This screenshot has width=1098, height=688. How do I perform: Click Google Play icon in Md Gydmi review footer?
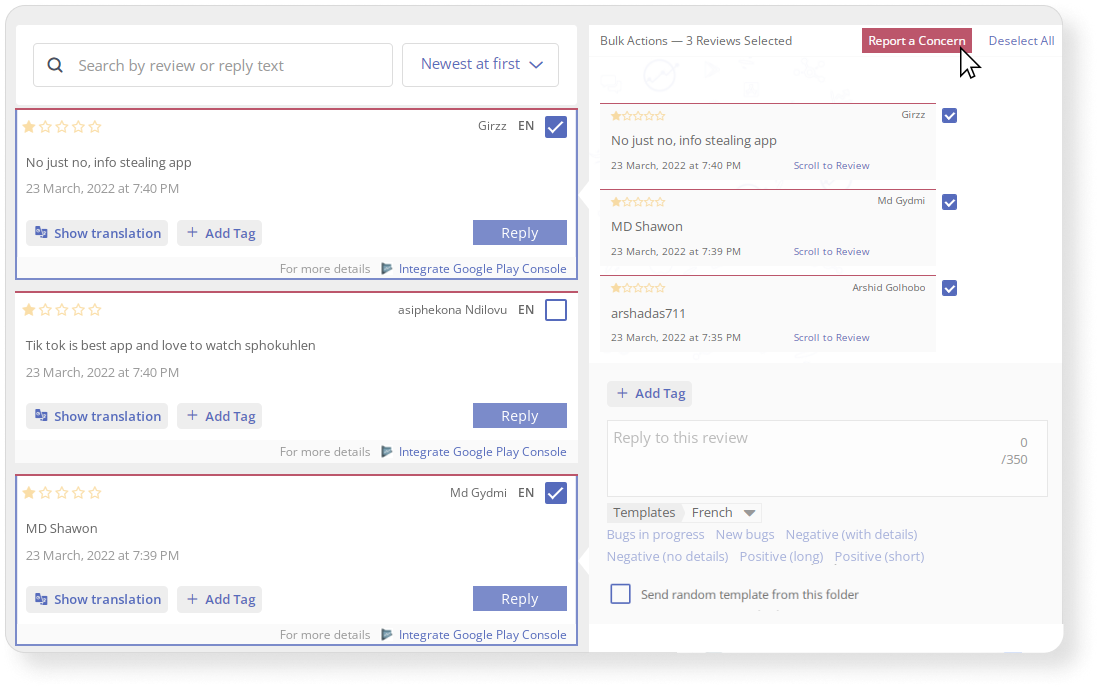coord(387,634)
